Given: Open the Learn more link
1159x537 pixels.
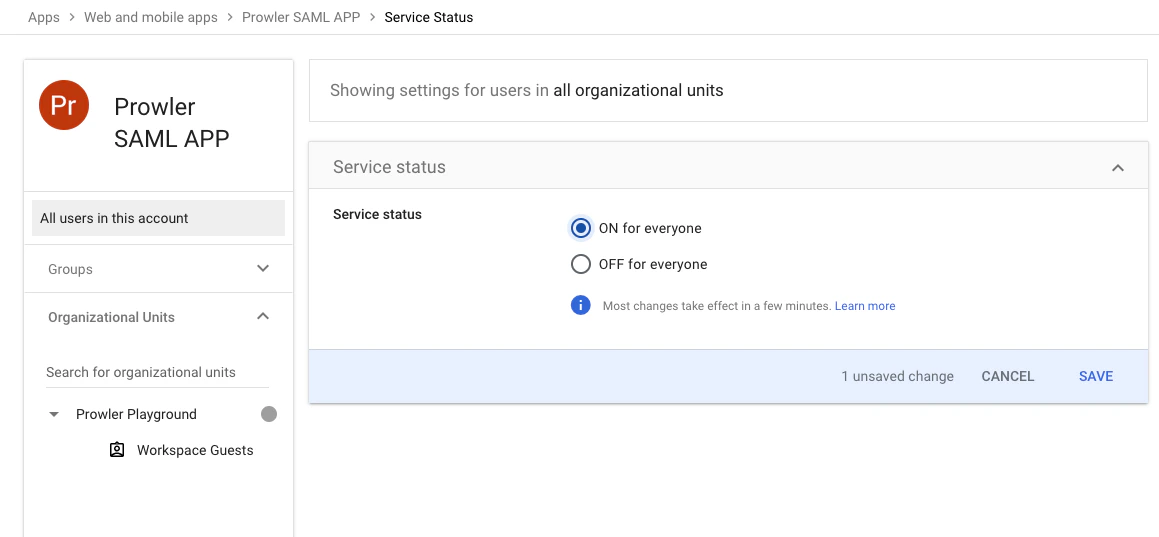Looking at the screenshot, I should point(865,306).
